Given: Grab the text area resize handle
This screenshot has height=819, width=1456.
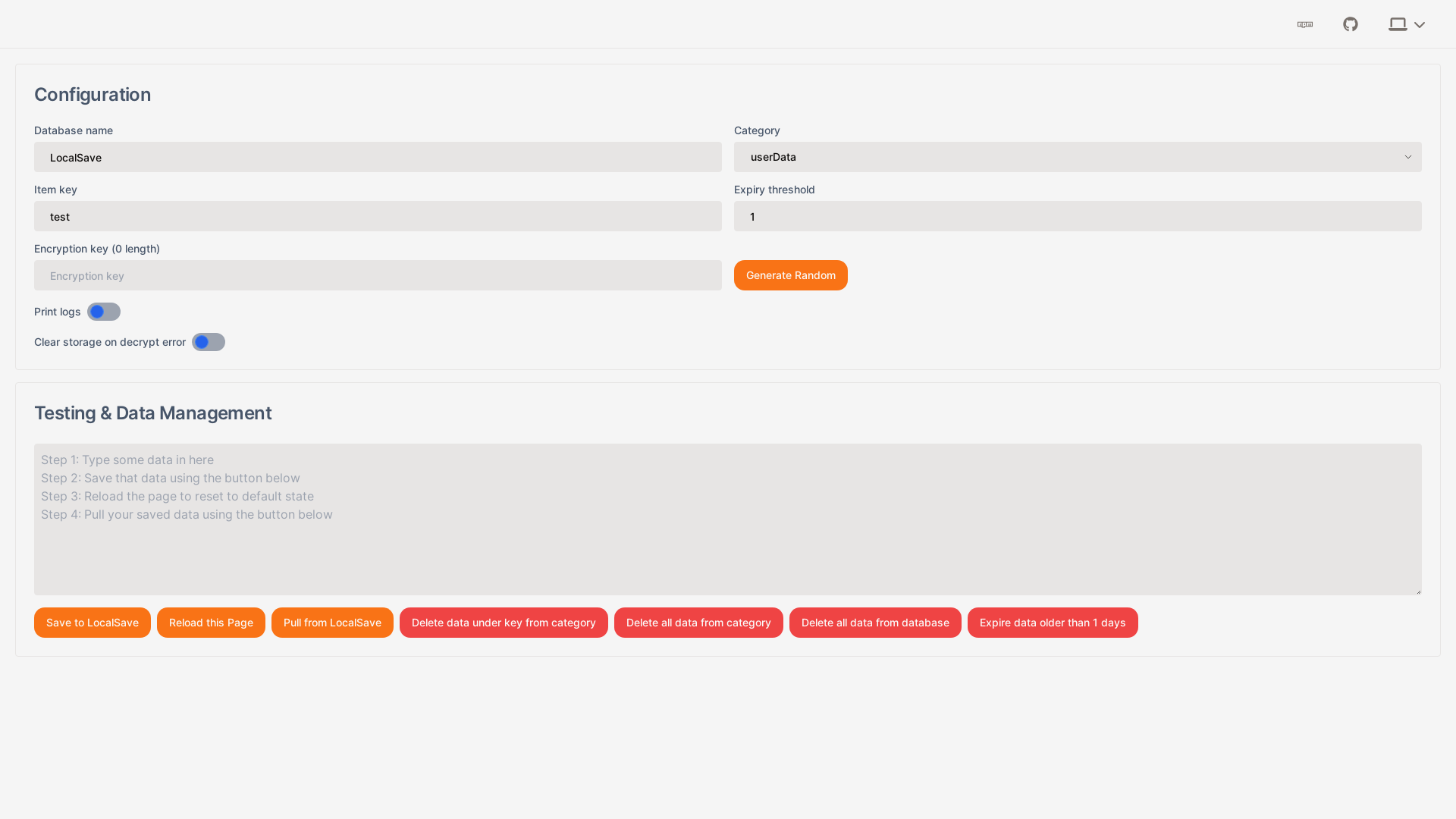Looking at the screenshot, I should (1417, 590).
